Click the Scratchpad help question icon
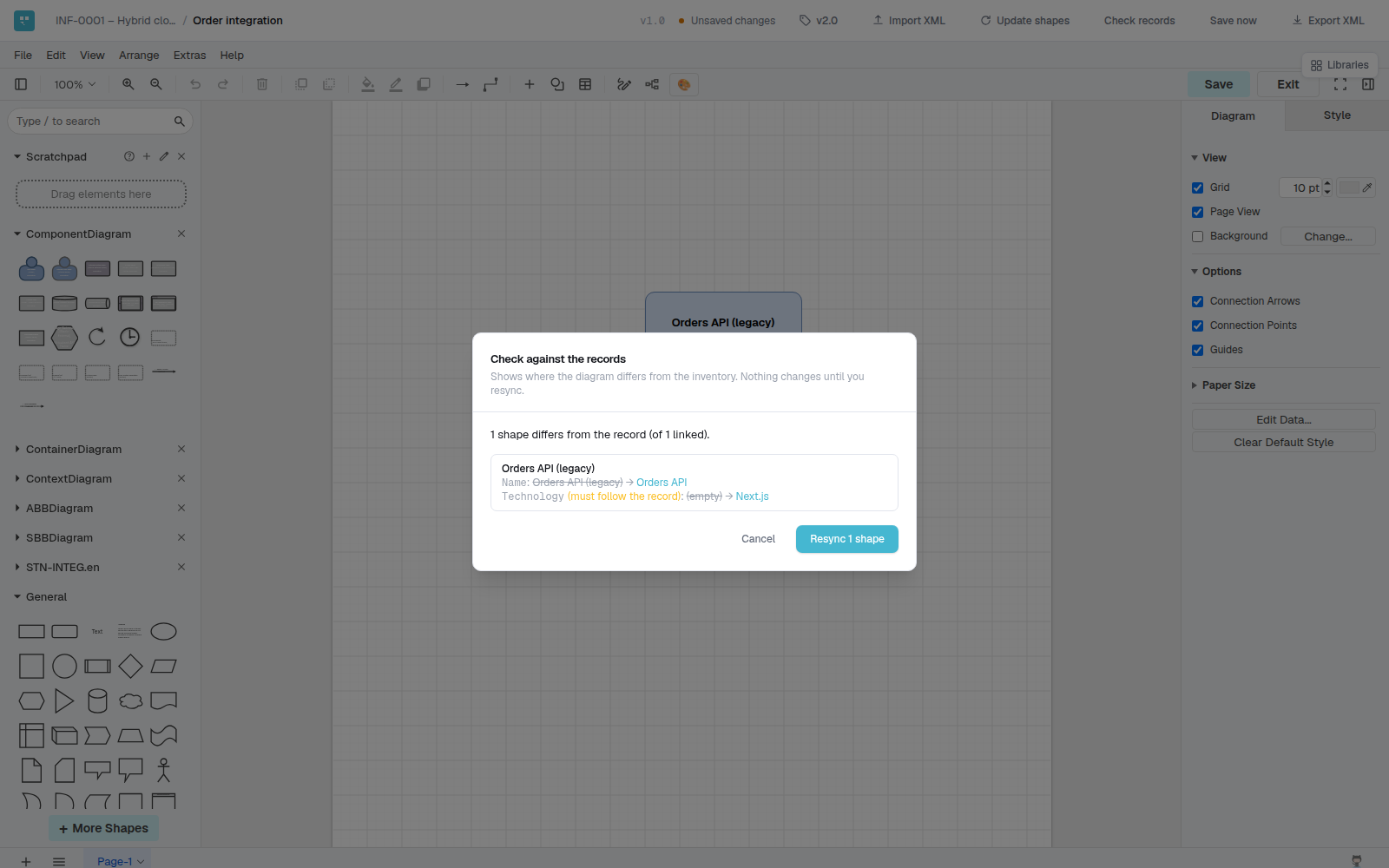Viewport: 1389px width, 868px height. (x=129, y=156)
